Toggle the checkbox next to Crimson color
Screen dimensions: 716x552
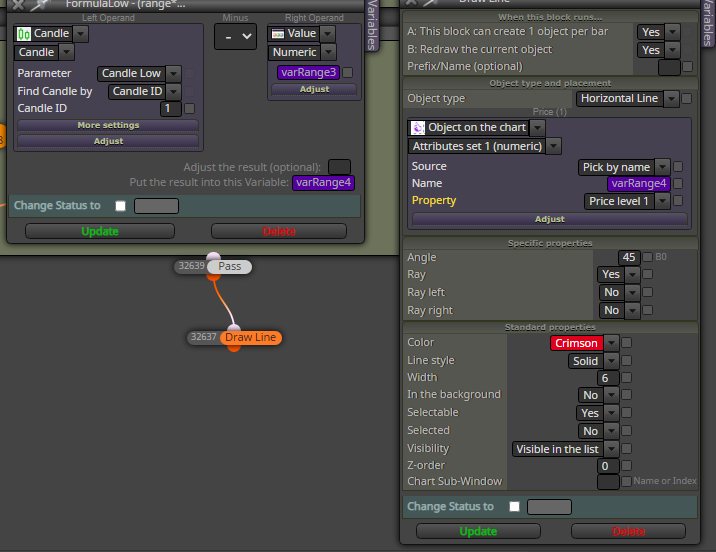click(626, 342)
